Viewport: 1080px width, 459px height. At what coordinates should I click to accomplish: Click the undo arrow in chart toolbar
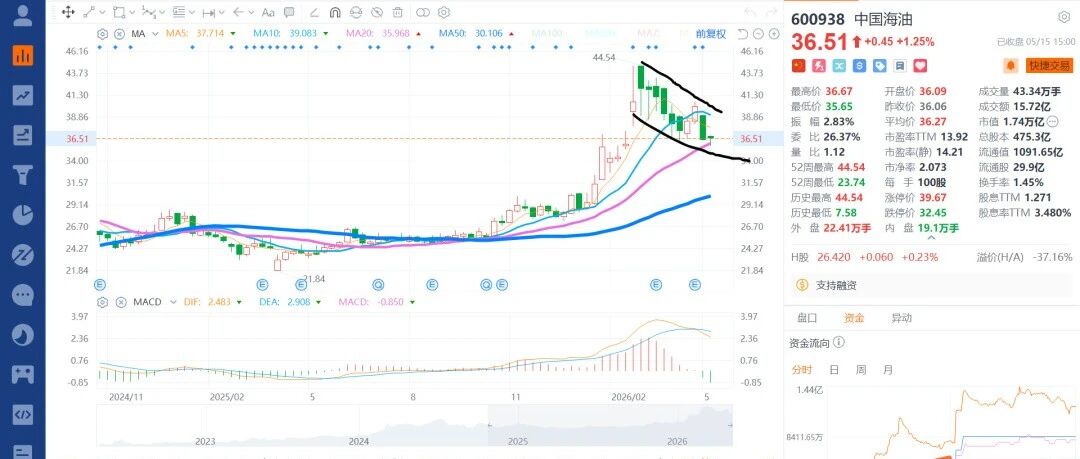click(x=751, y=12)
